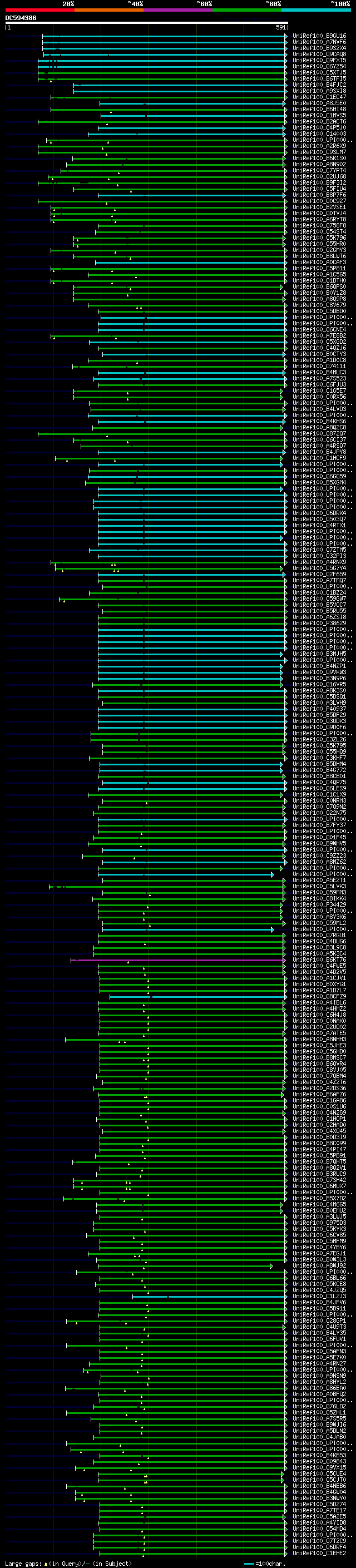The image size is (356, 1568).
Task: Open the UniRef100_C1LZJ3 entry
Action: pyautogui.click(x=319, y=1297)
